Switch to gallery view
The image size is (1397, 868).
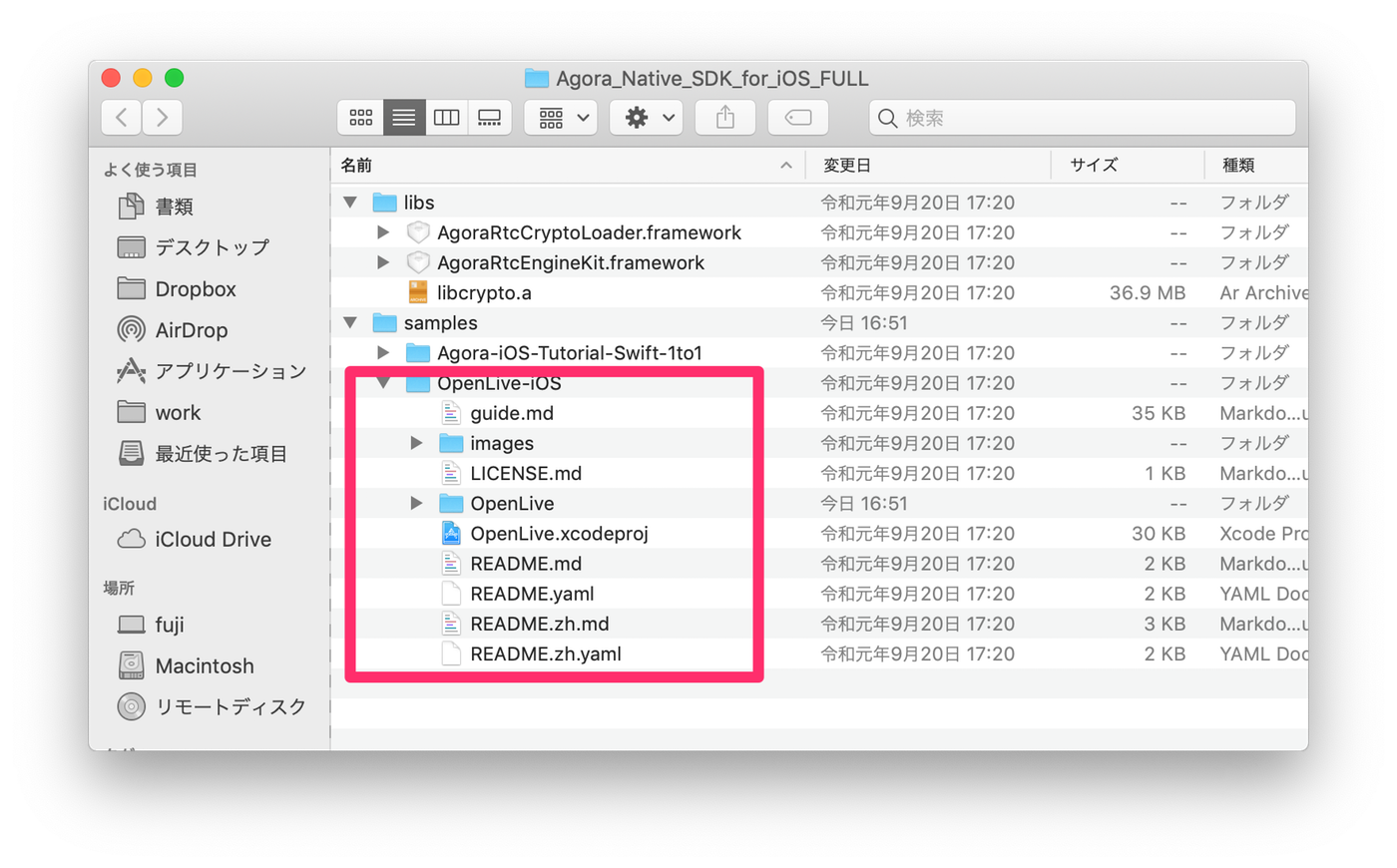(489, 118)
